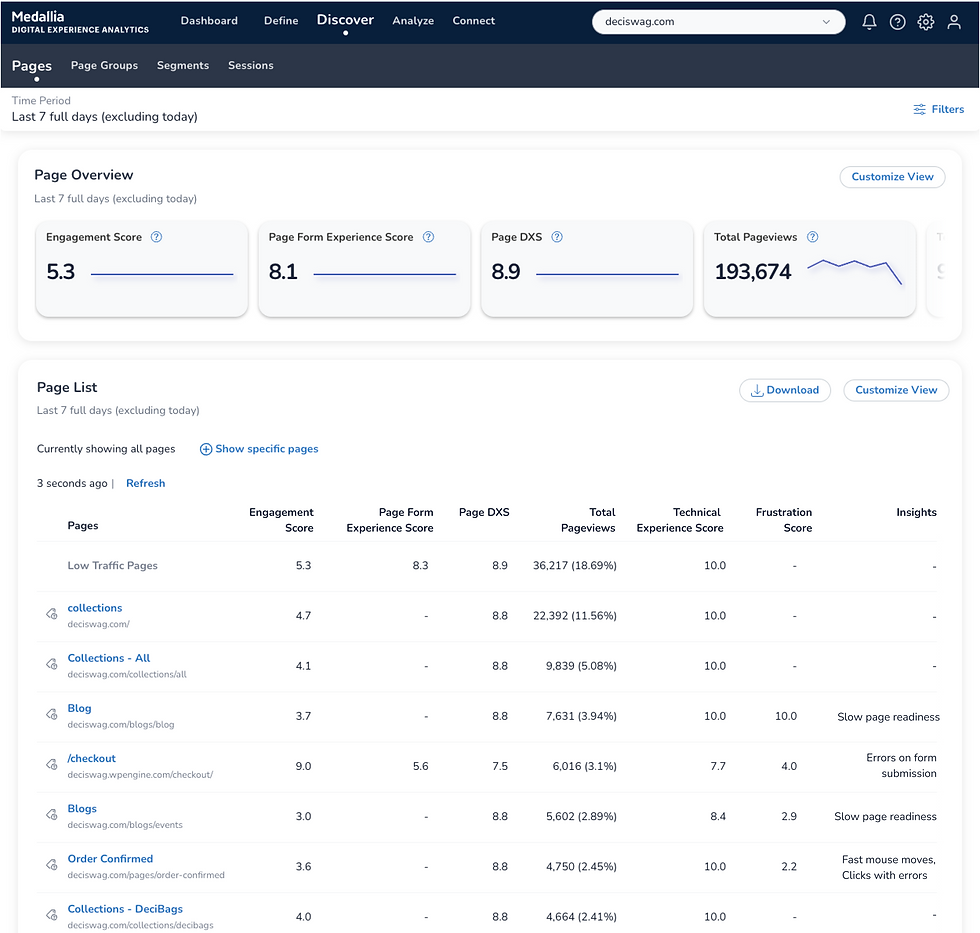Open the Order Confirmed page link
The height and width of the screenshot is (933, 980).
[x=110, y=859]
